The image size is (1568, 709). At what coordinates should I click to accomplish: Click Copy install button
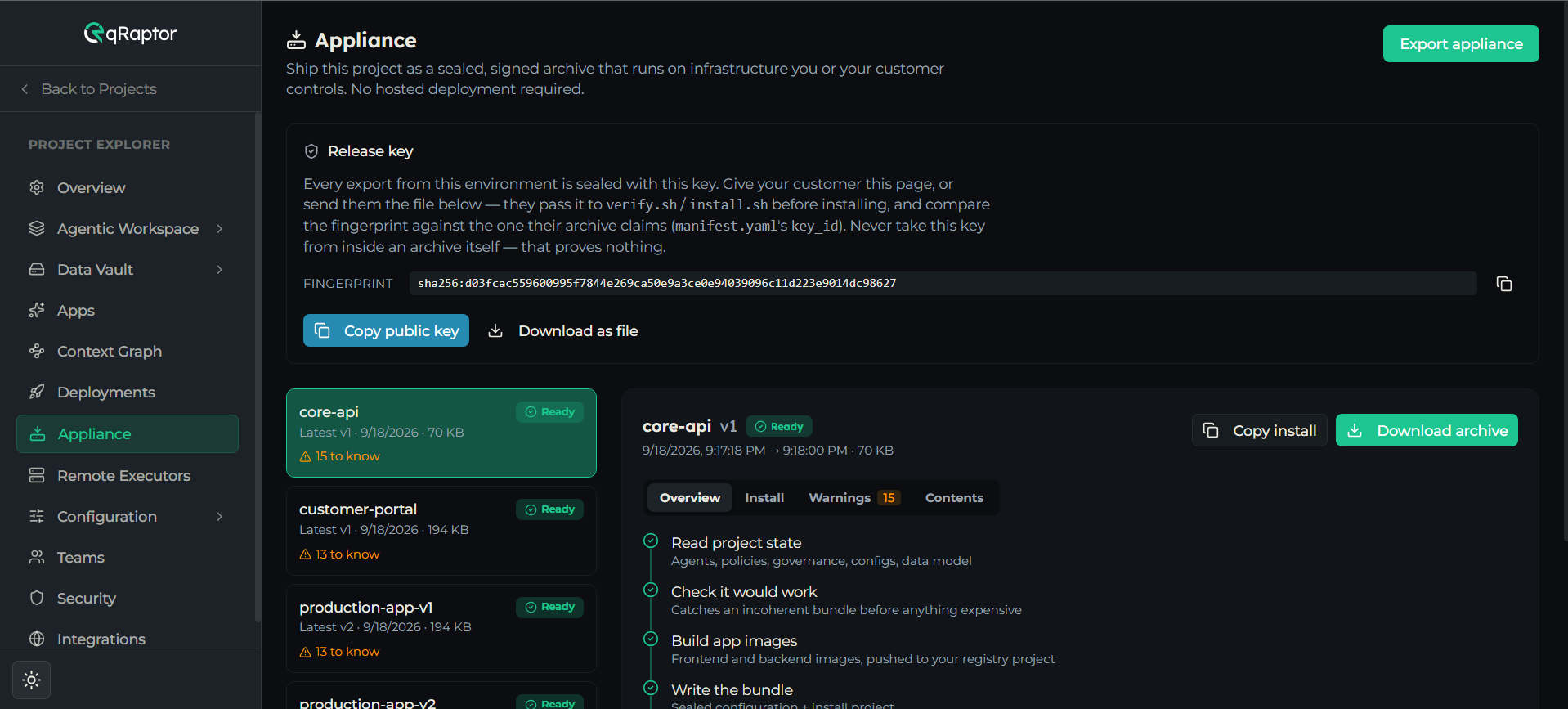pyautogui.click(x=1259, y=430)
